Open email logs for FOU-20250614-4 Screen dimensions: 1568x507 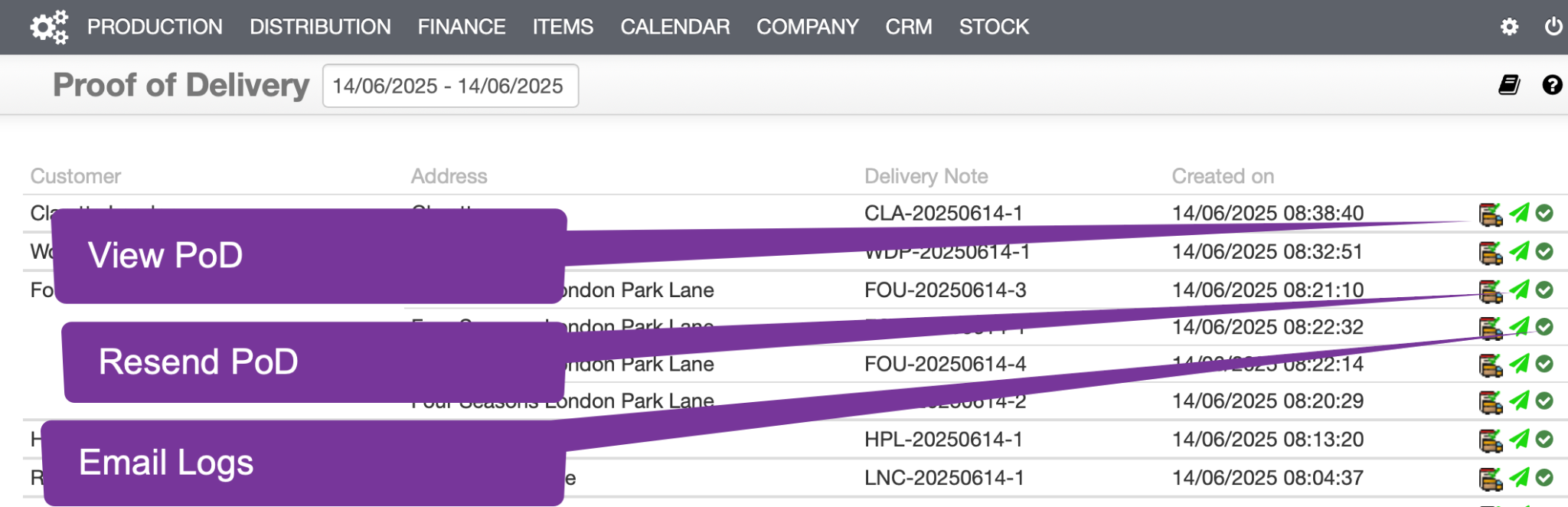click(1544, 364)
